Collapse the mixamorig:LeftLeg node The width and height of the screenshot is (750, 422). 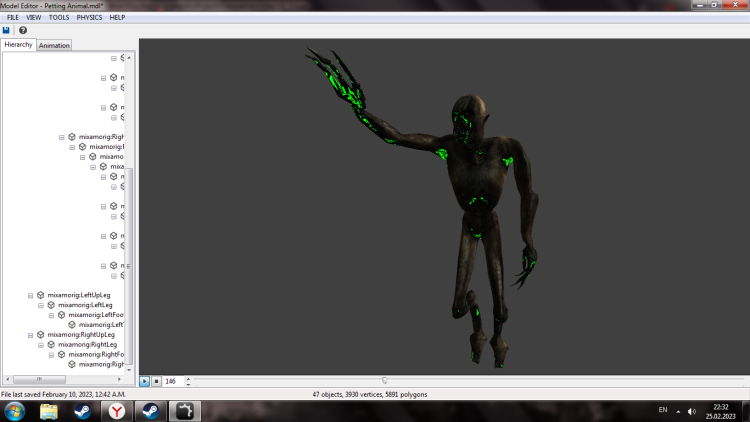(39, 305)
